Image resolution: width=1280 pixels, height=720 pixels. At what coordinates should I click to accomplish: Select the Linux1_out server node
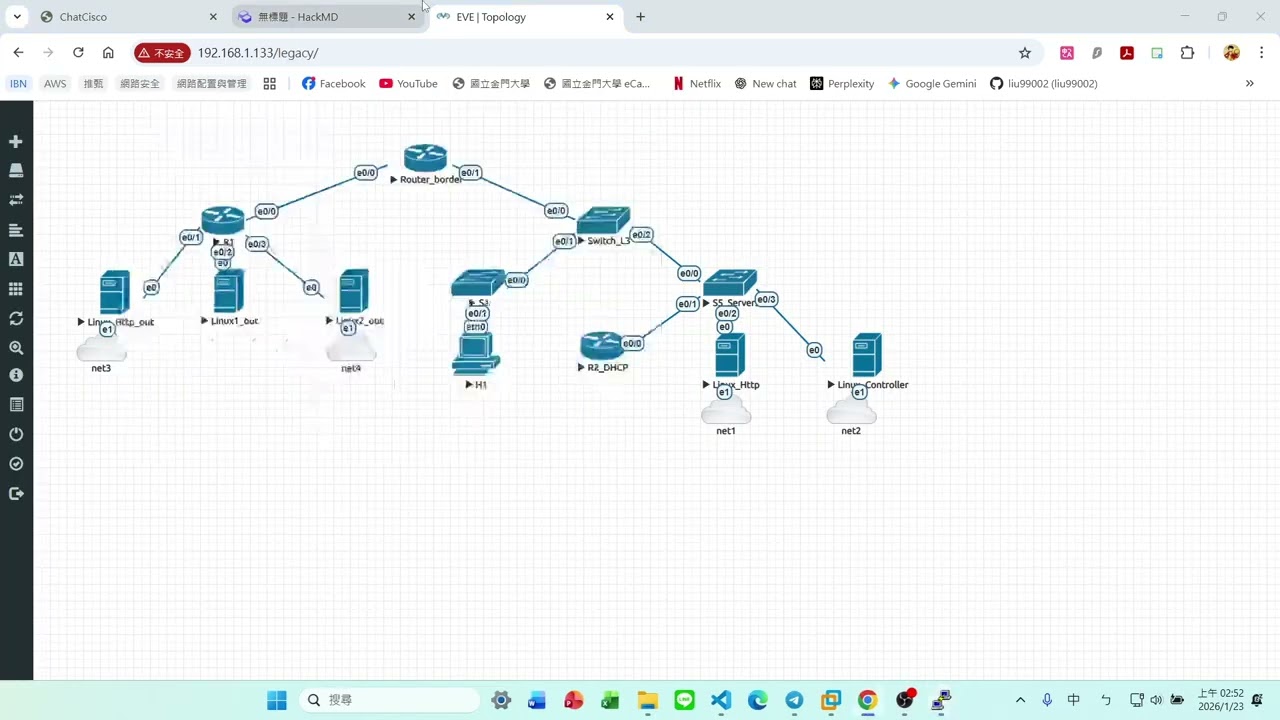[229, 291]
